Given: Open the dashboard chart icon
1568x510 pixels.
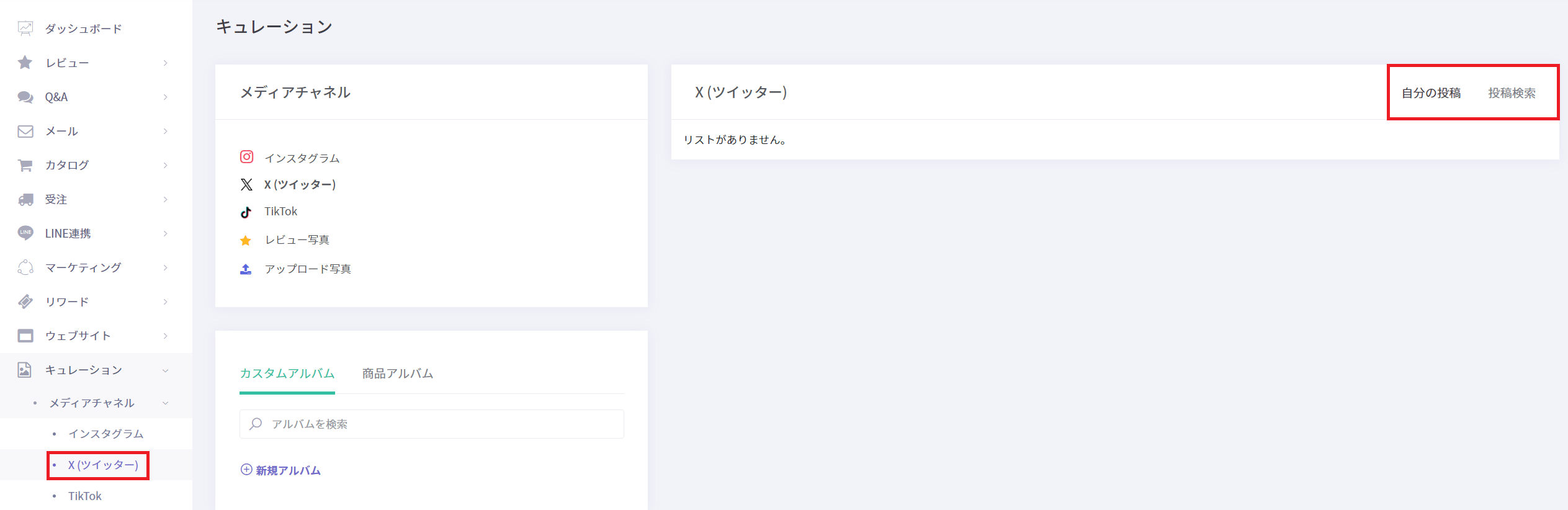Looking at the screenshot, I should 25,29.
